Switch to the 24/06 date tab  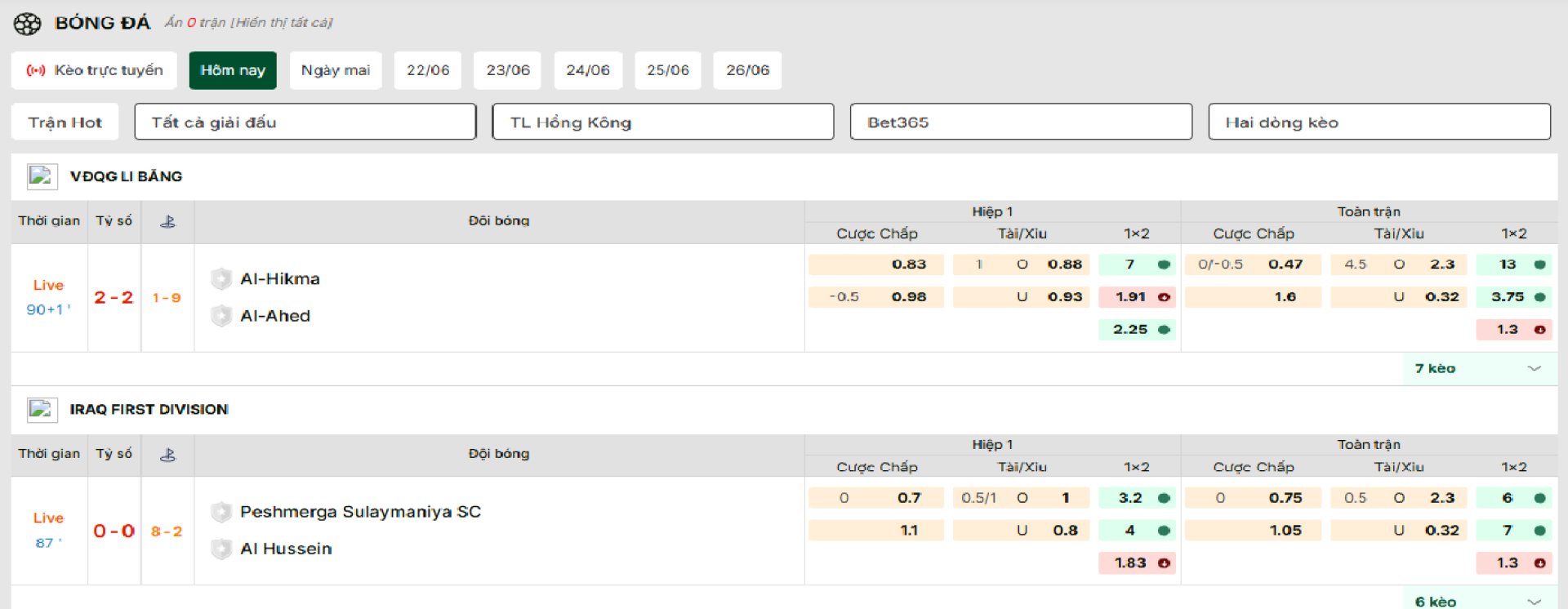588,70
